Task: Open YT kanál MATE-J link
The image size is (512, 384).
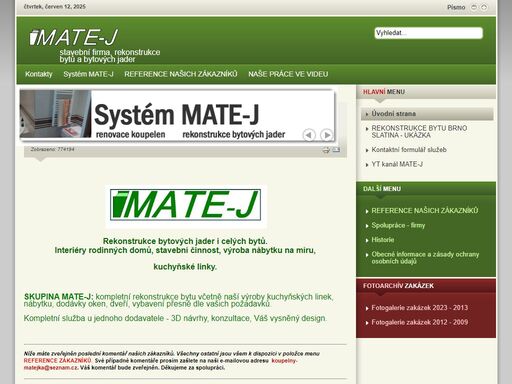Action: pyautogui.click(x=397, y=164)
